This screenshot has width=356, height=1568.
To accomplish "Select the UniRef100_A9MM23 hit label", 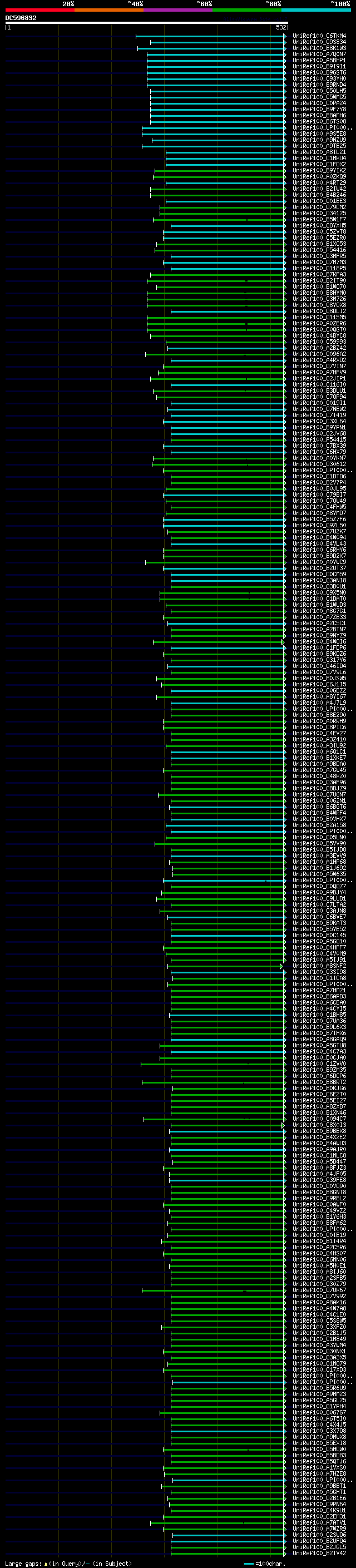I will (319, 1394).
